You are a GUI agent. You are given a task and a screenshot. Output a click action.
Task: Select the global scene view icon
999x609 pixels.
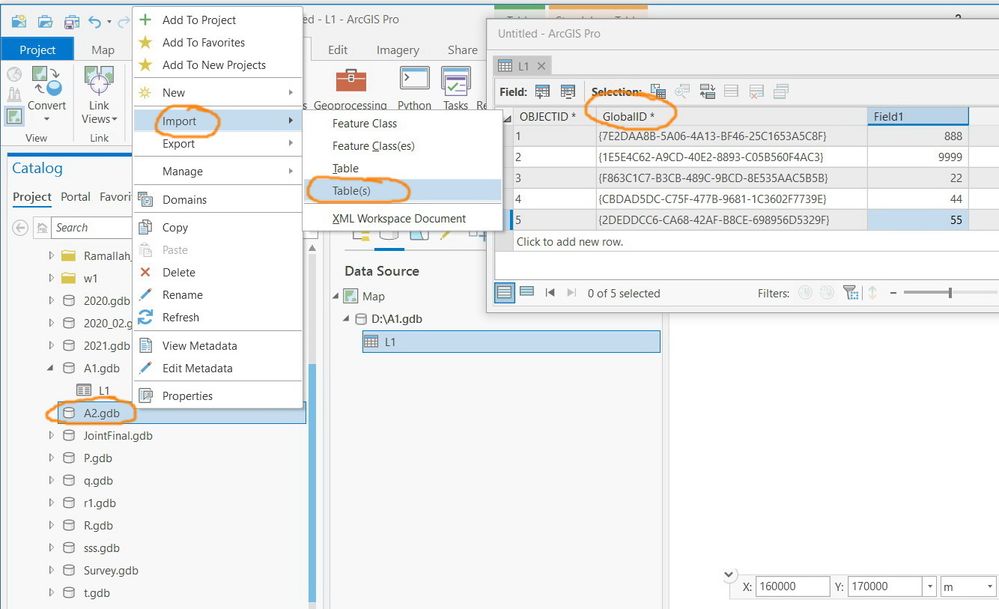click(x=14, y=75)
